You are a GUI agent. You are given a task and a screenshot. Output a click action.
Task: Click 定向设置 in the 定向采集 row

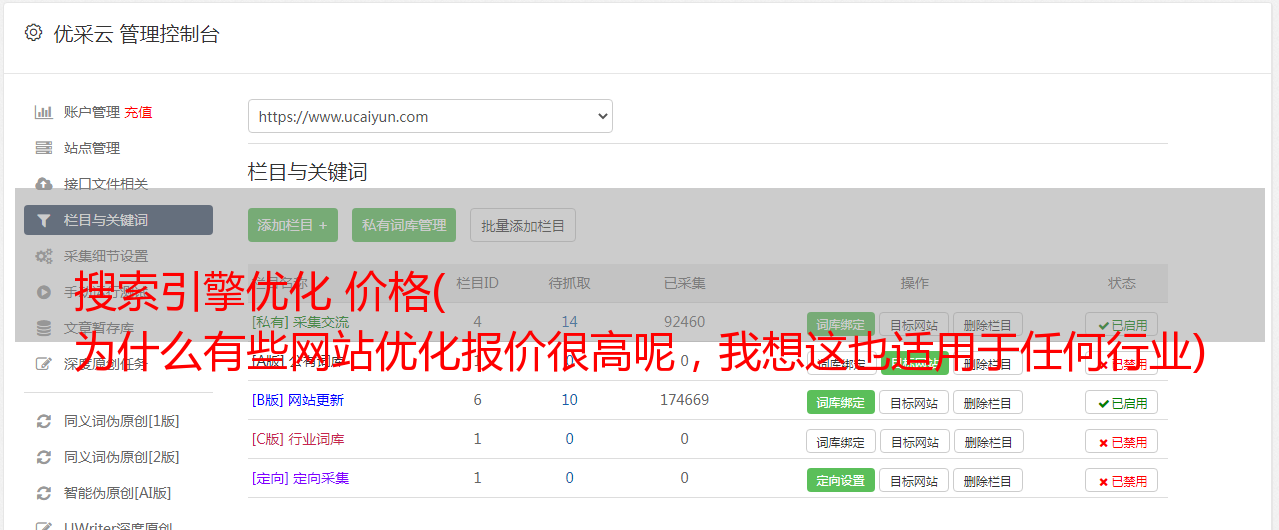(841, 480)
